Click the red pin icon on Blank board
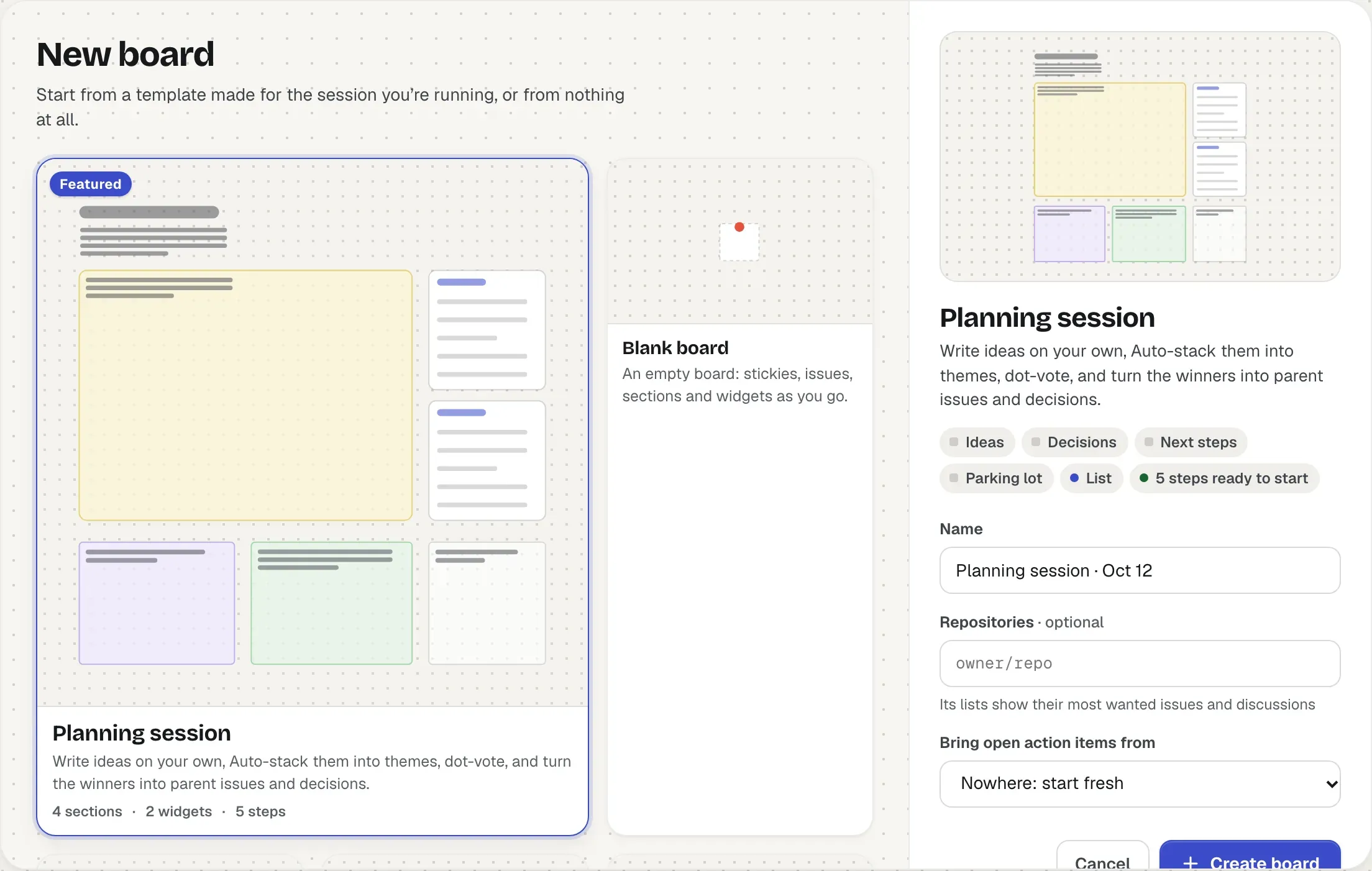 (x=739, y=227)
